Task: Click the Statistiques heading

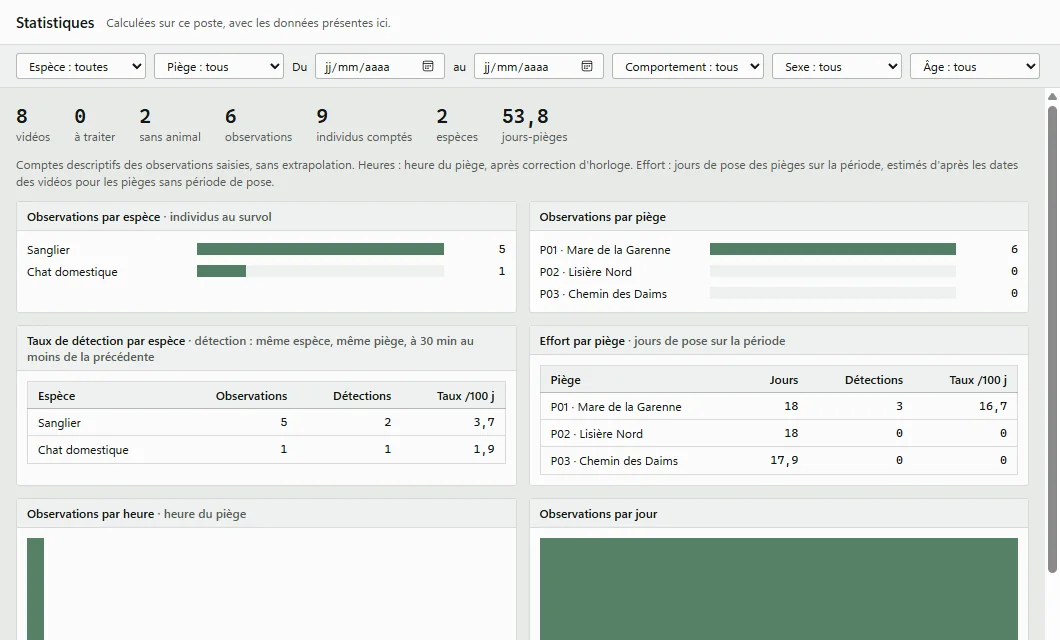Action: click(55, 23)
